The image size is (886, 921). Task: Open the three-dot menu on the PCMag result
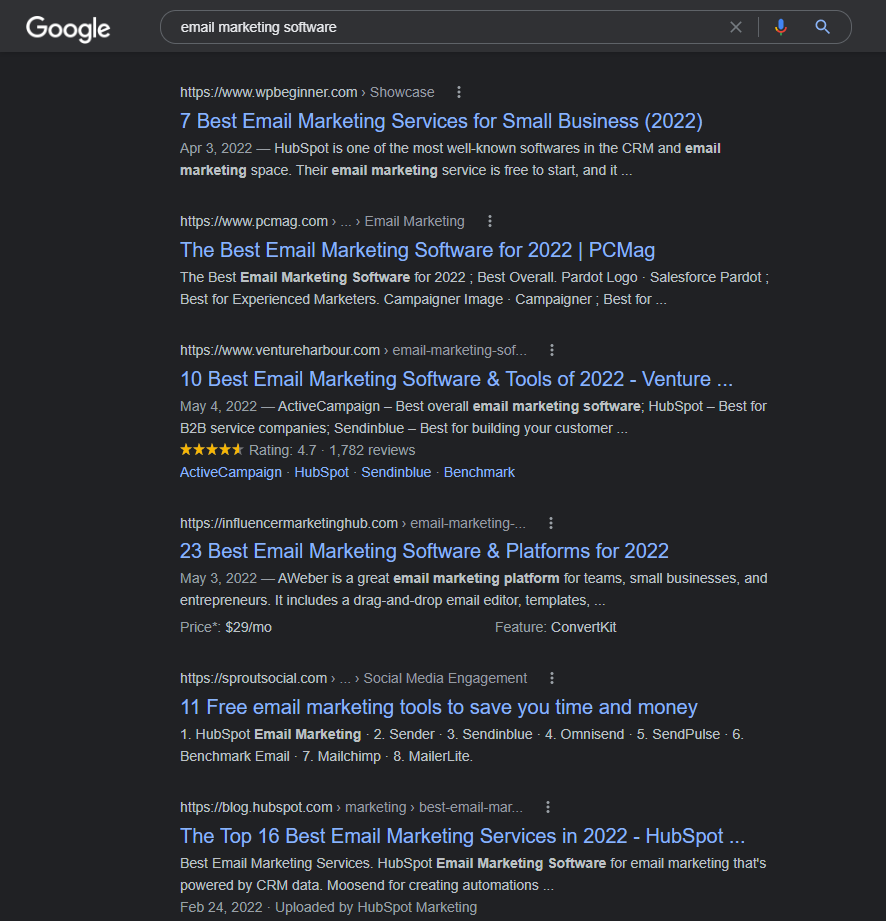[489, 221]
